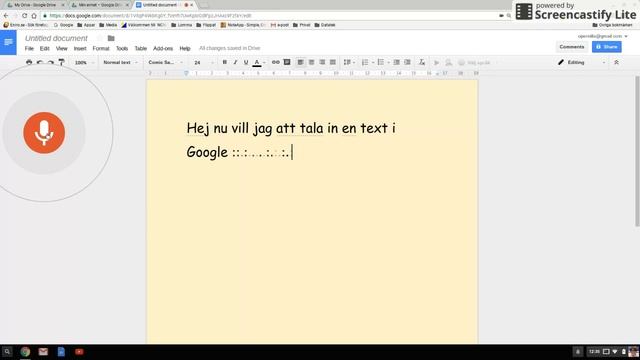640x360 pixels.
Task: Open the Tools menu
Action: click(122, 48)
